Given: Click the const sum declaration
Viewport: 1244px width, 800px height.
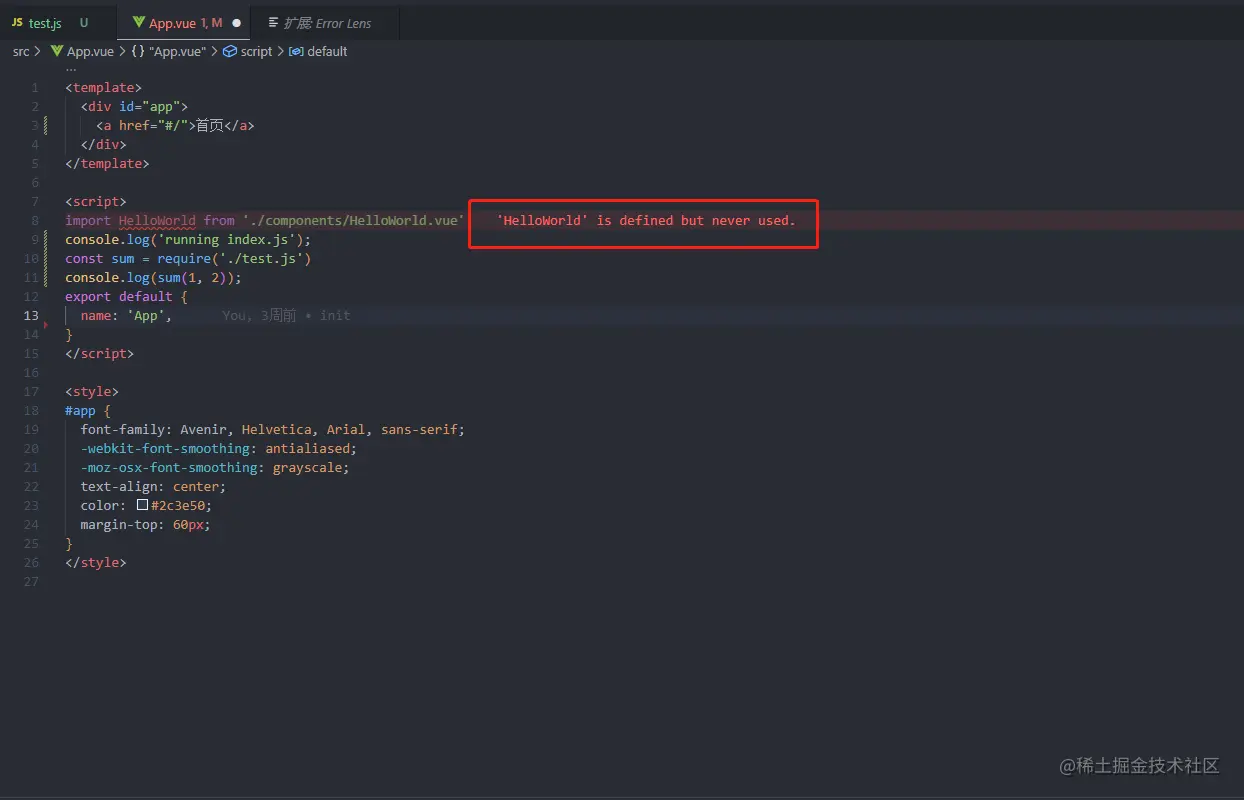Looking at the screenshot, I should click(189, 258).
